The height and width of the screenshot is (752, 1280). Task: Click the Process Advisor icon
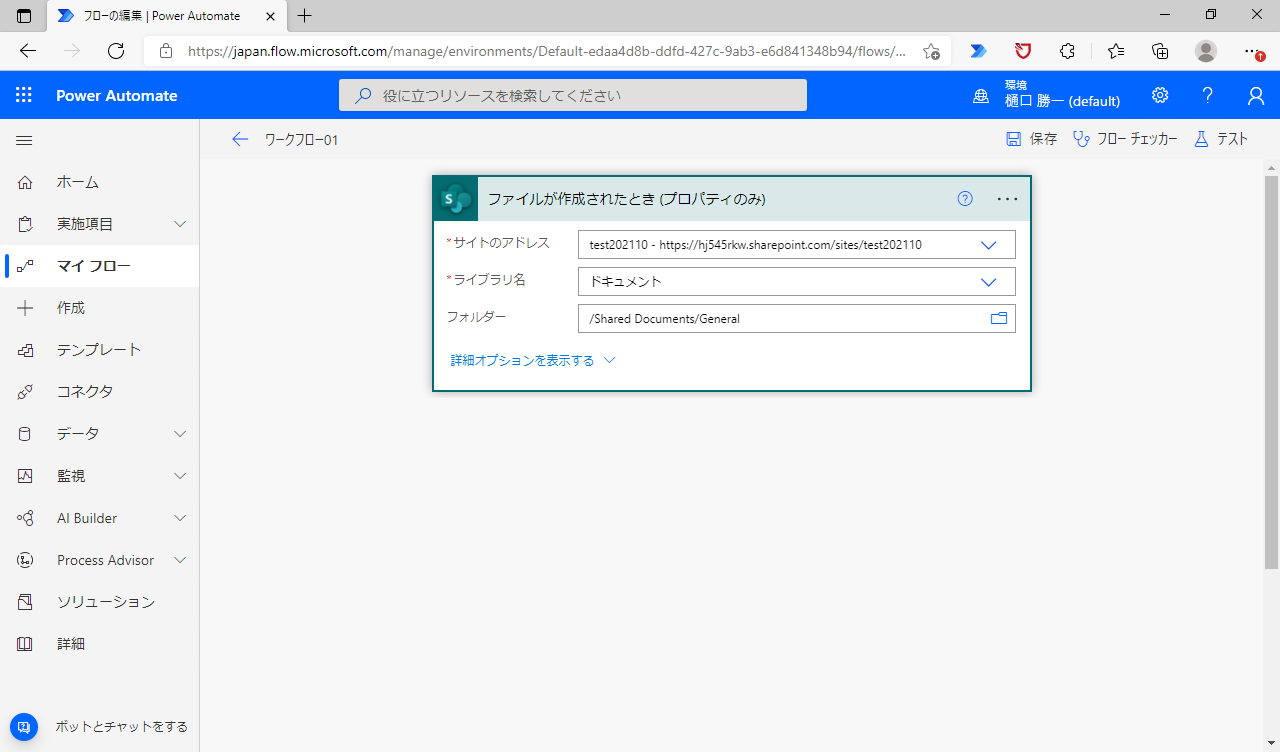click(x=25, y=560)
